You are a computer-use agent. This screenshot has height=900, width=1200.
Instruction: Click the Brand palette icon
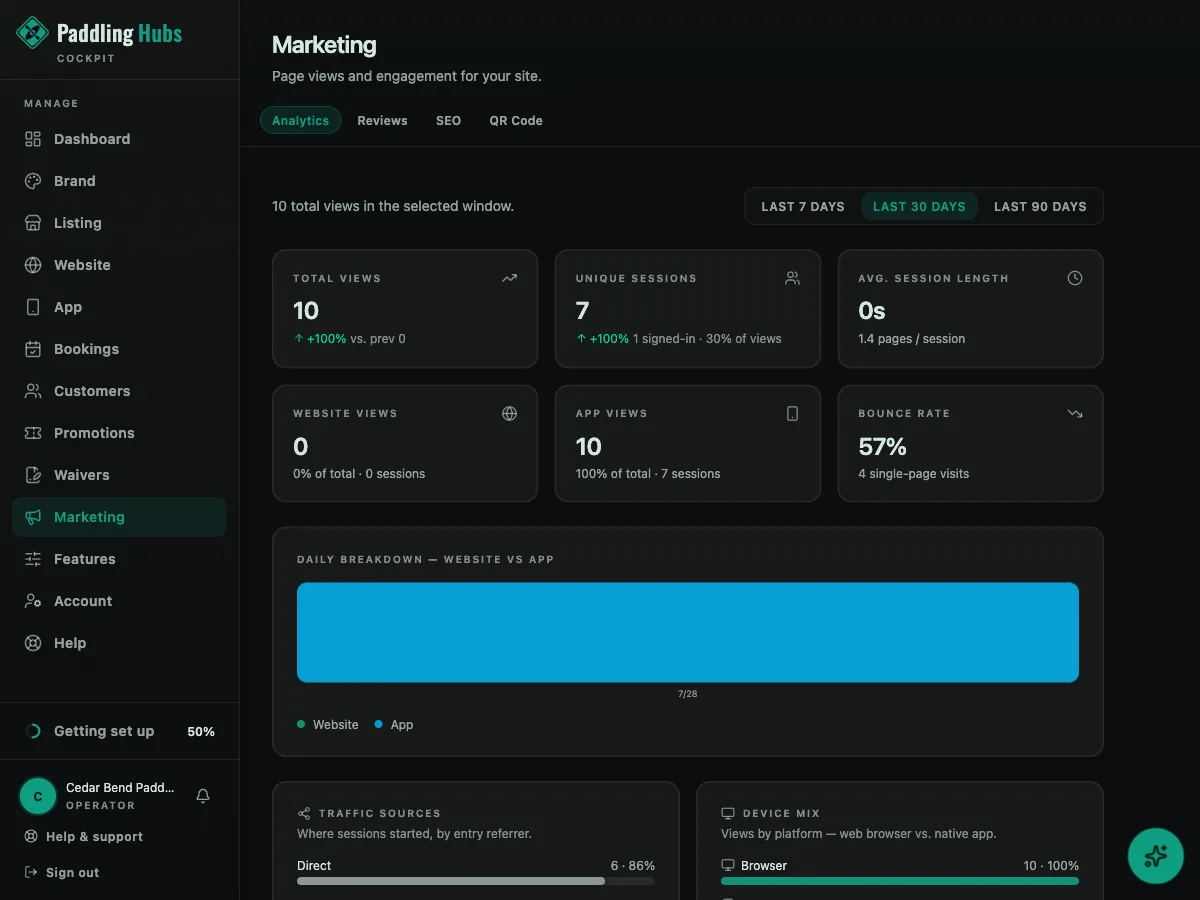(x=33, y=181)
